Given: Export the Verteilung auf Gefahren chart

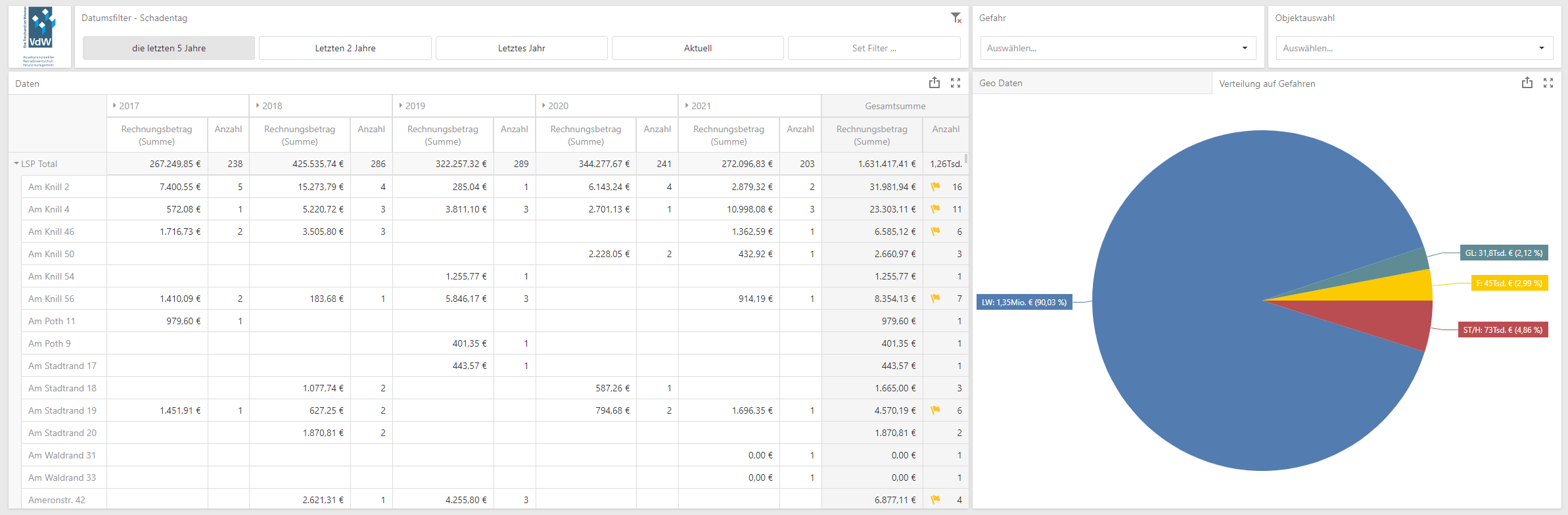Looking at the screenshot, I should (1527, 83).
